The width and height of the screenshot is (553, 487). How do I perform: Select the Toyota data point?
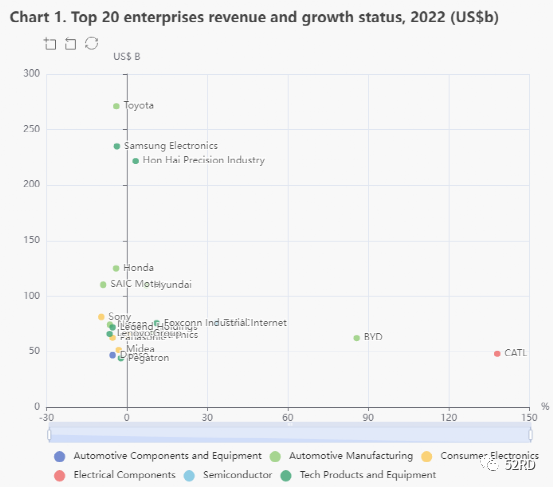coord(116,106)
